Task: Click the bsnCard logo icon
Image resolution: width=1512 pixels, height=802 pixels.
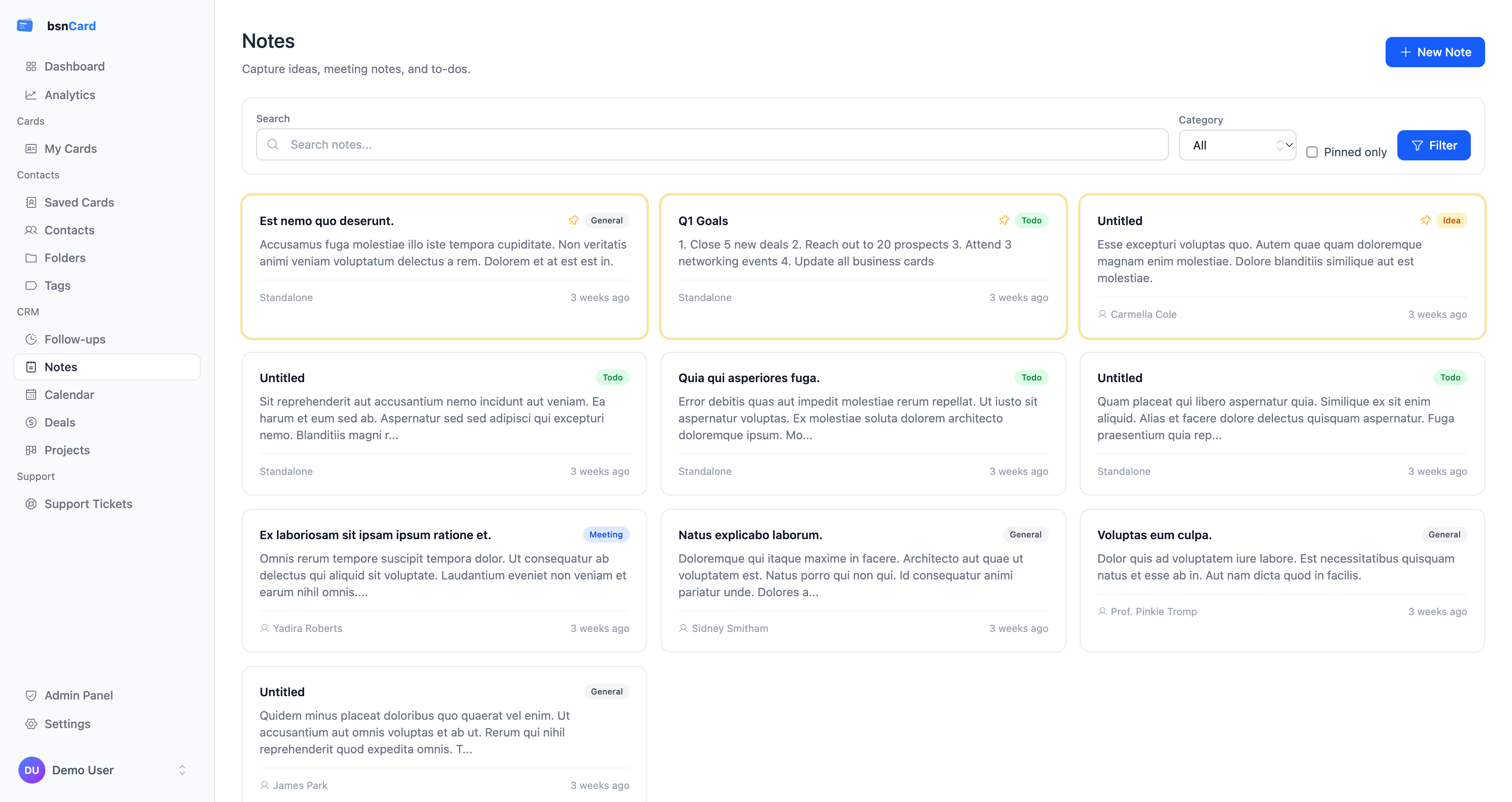Action: [25, 26]
